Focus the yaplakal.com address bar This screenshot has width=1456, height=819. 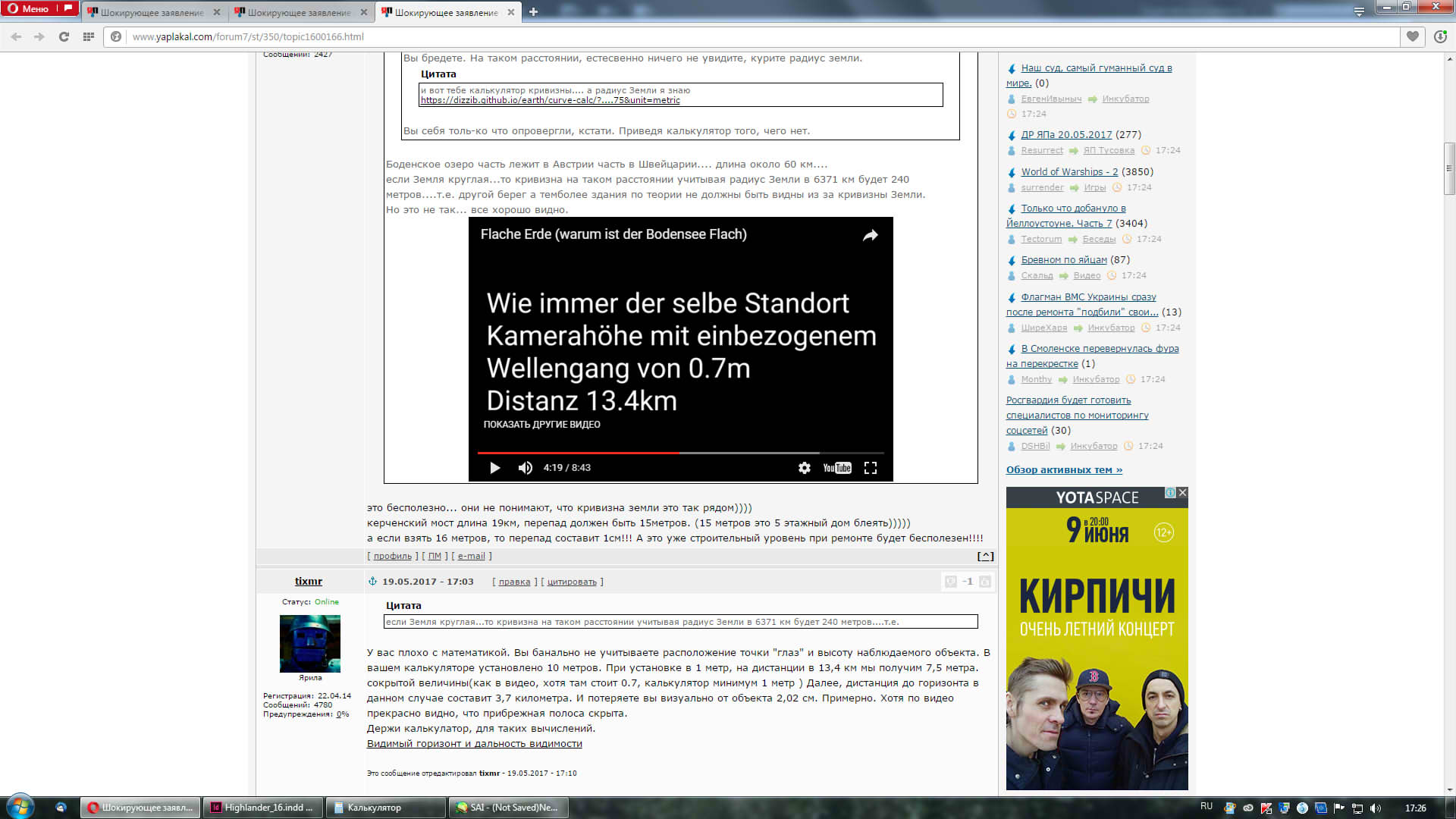coord(758,36)
